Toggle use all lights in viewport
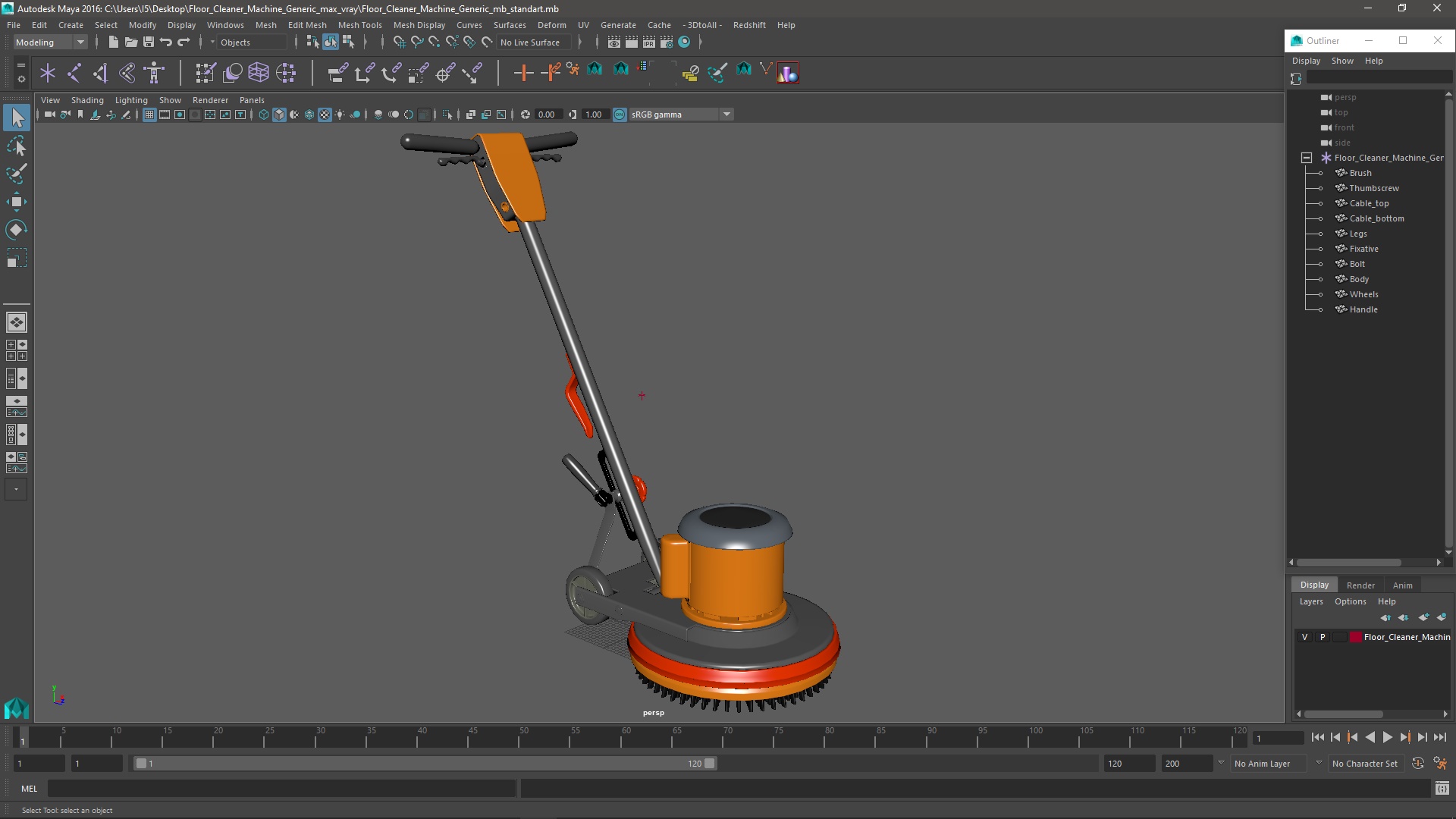The height and width of the screenshot is (819, 1456). (x=340, y=115)
